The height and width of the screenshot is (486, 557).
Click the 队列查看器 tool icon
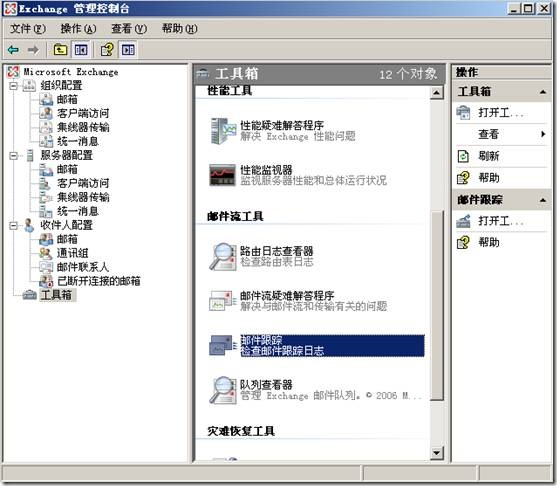(223, 390)
